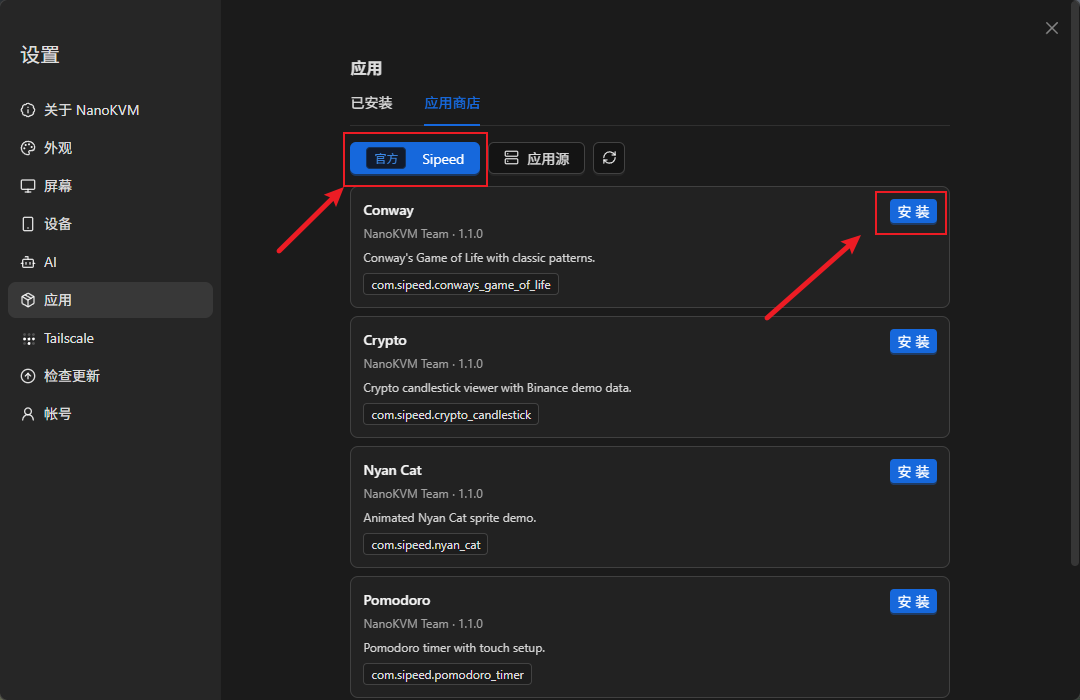This screenshot has height=700, width=1080.
Task: Open the 检查更新 section
Action: 110,376
